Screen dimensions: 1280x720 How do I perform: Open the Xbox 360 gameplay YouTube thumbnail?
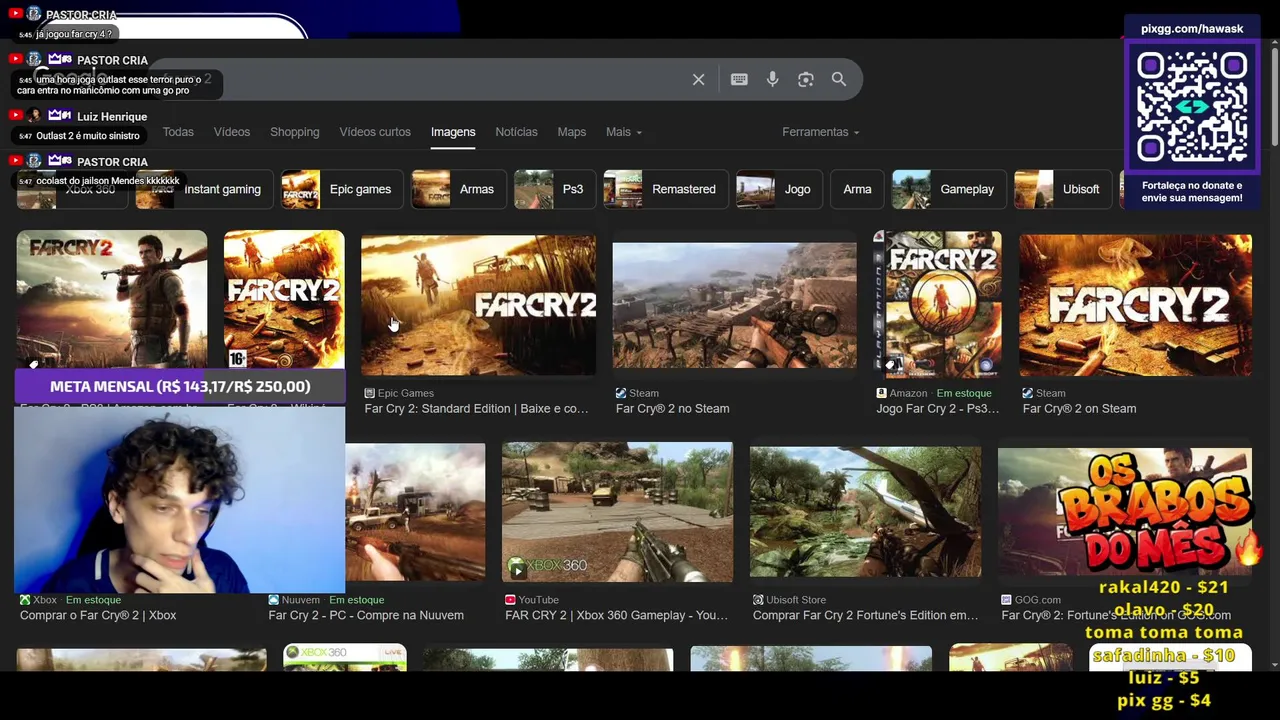coord(617,512)
